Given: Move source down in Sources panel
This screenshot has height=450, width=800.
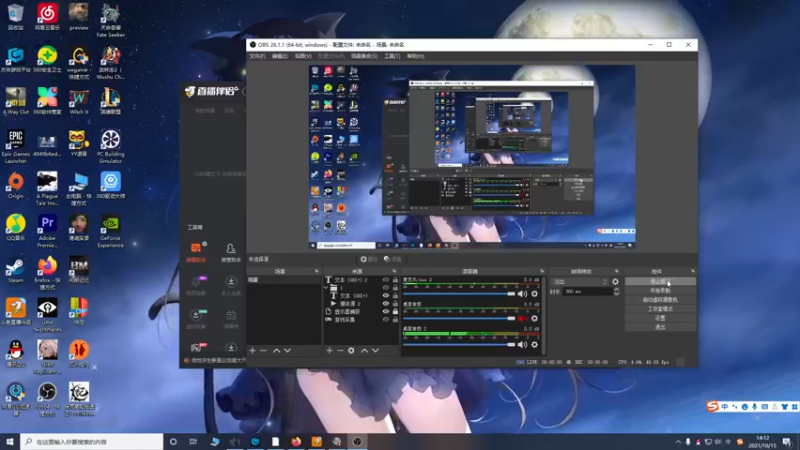Looking at the screenshot, I should click(376, 351).
